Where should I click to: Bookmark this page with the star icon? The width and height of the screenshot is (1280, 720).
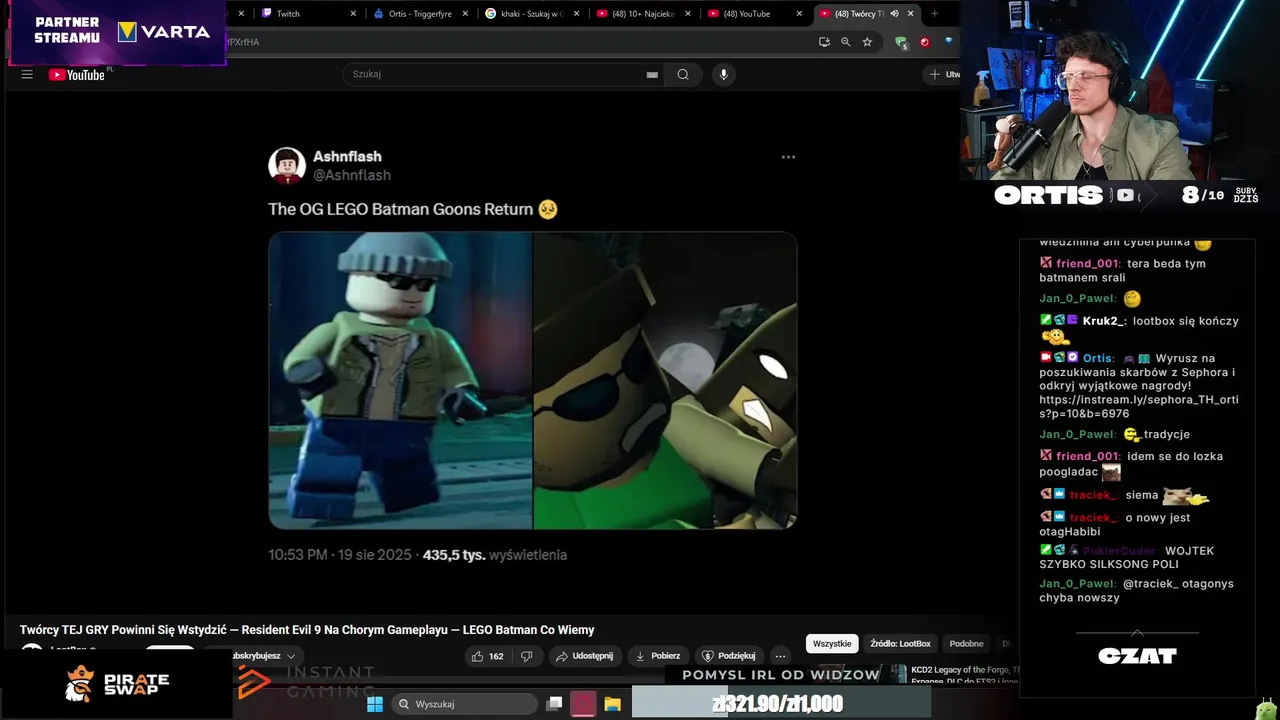(867, 42)
